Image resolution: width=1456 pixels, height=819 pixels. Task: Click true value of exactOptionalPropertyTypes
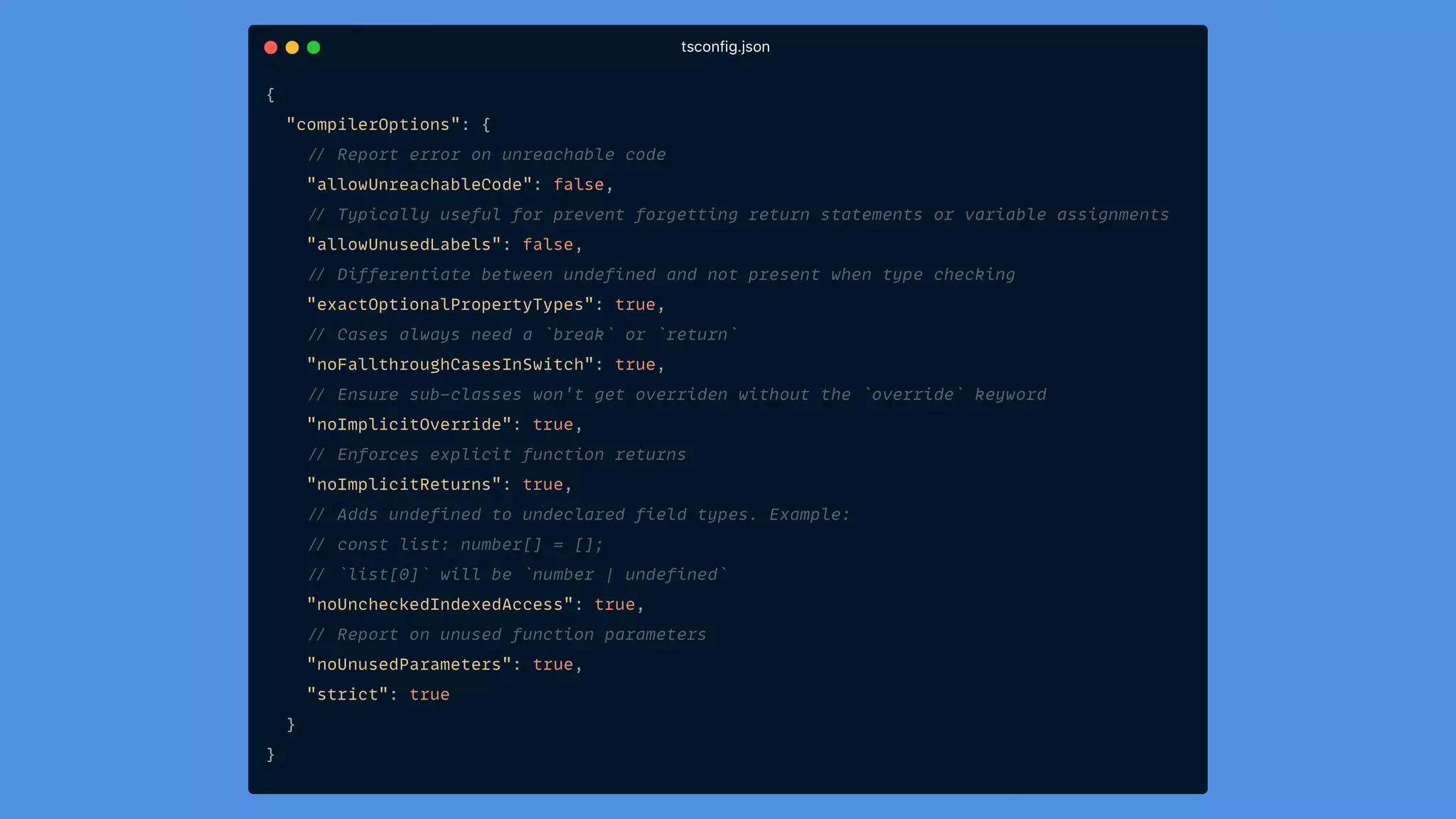tap(635, 304)
